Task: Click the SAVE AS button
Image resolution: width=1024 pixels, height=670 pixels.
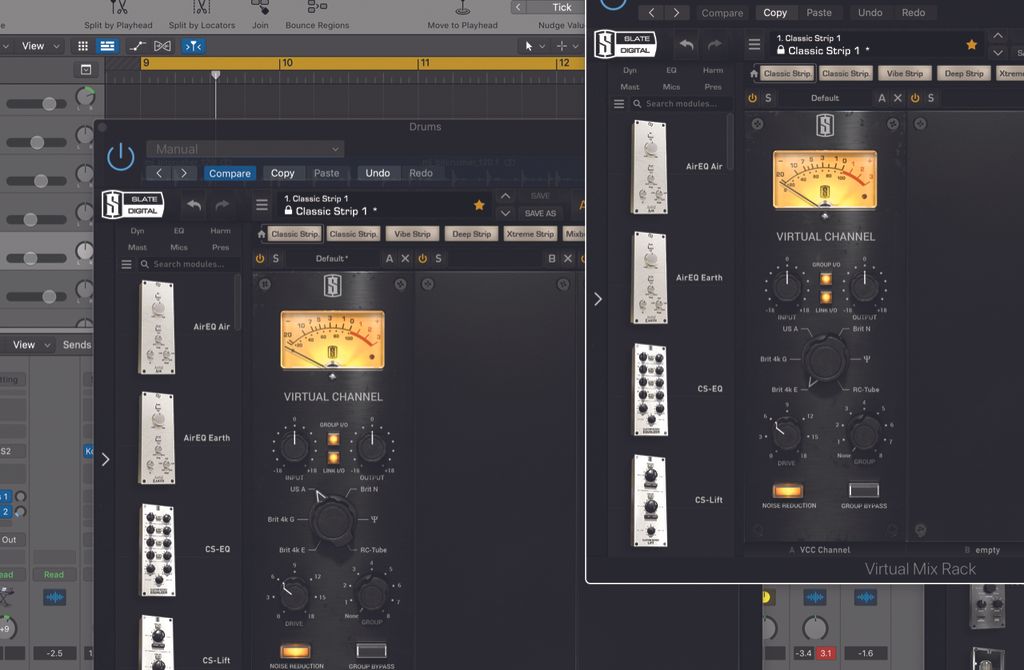Action: click(x=541, y=214)
